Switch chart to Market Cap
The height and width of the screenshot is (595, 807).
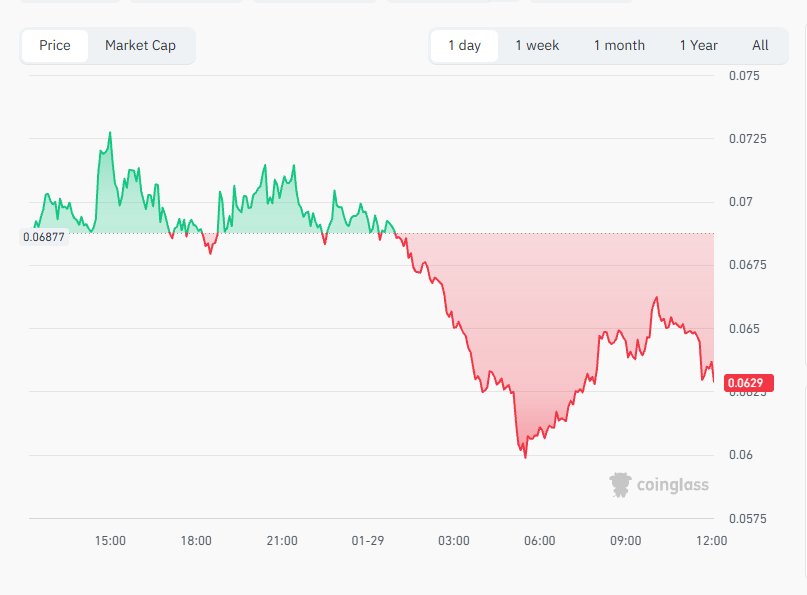[140, 46]
